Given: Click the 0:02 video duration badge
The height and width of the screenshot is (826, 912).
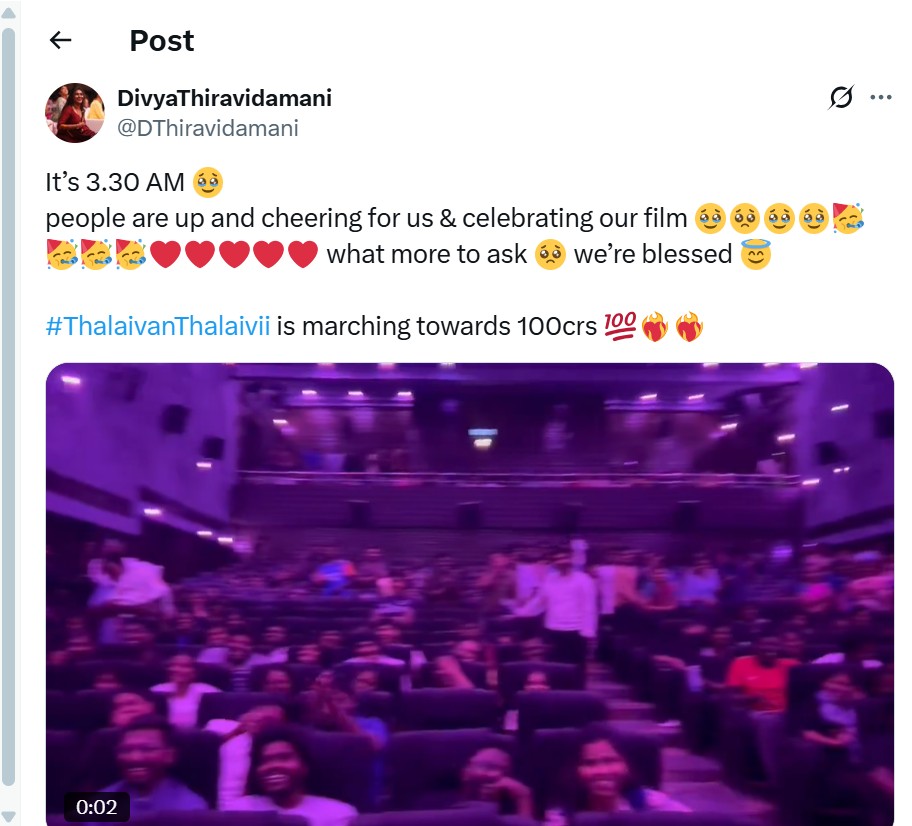Looking at the screenshot, I should [x=97, y=807].
